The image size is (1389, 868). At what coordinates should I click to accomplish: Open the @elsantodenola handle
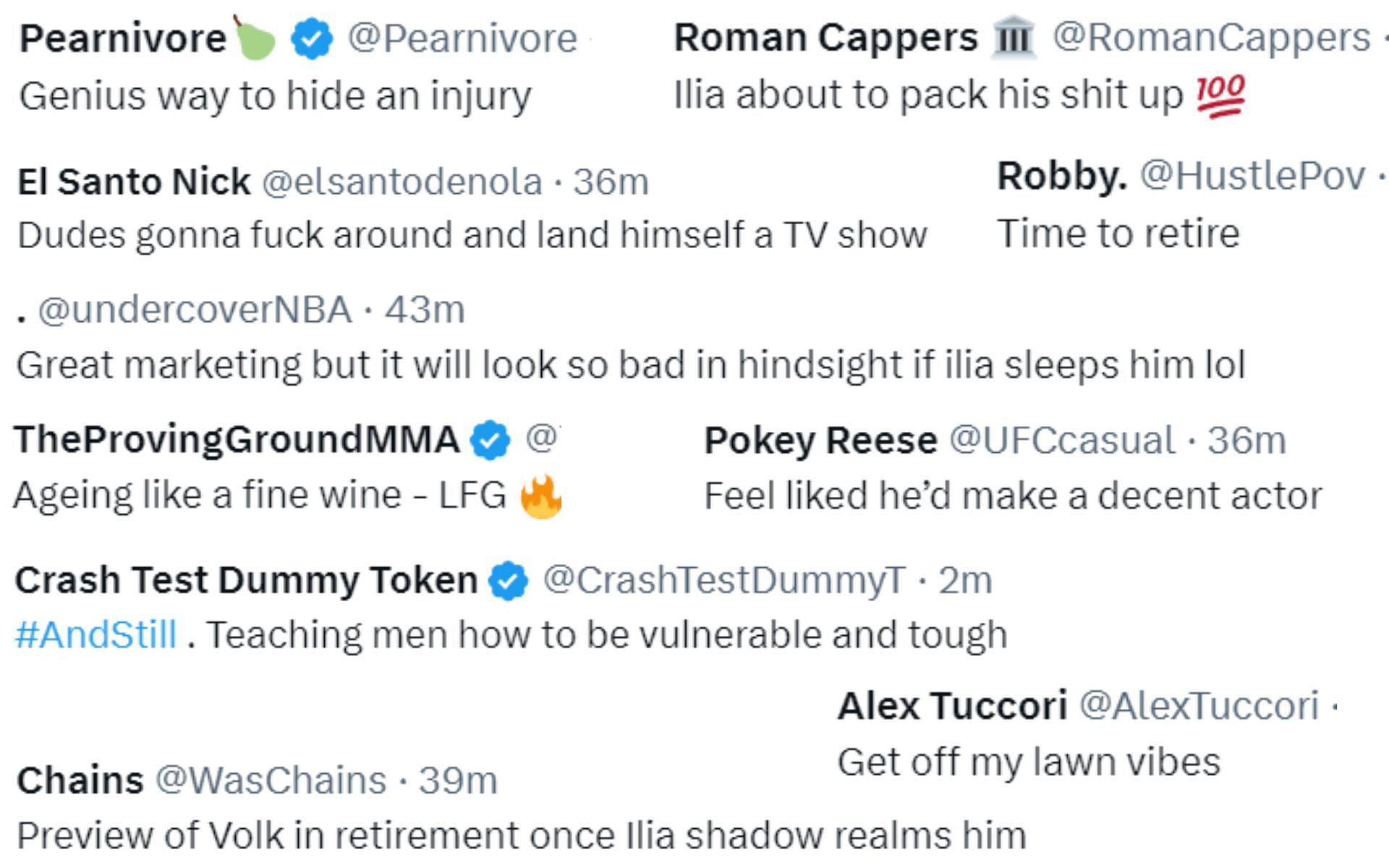(402, 182)
